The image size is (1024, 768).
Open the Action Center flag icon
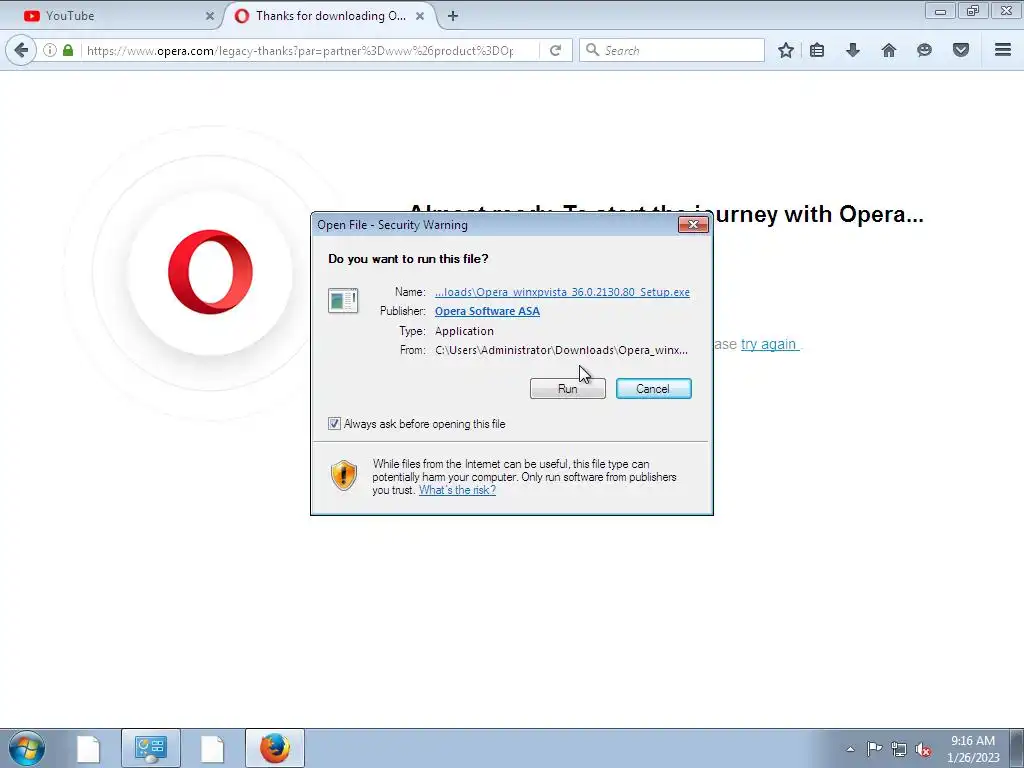874,749
